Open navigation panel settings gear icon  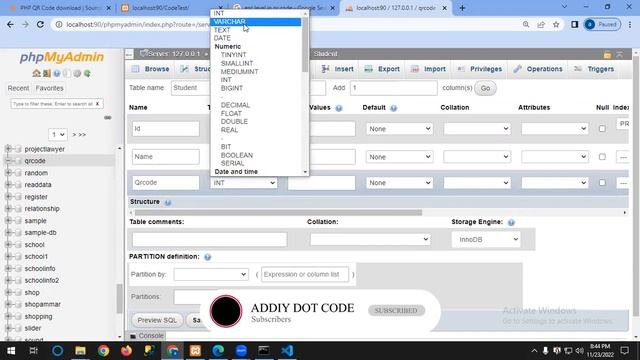click(x=77, y=73)
